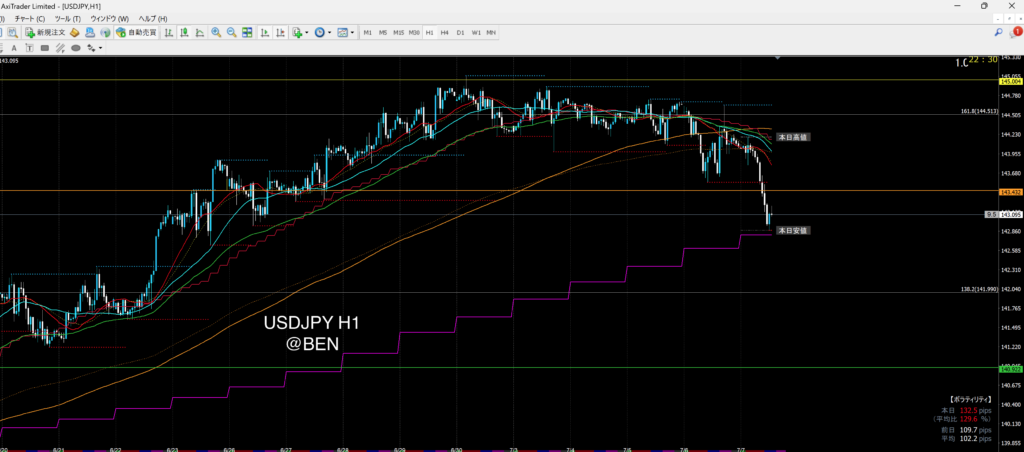Click the 新規注文 new order button
This screenshot has width=1024, height=452.
click(46, 33)
